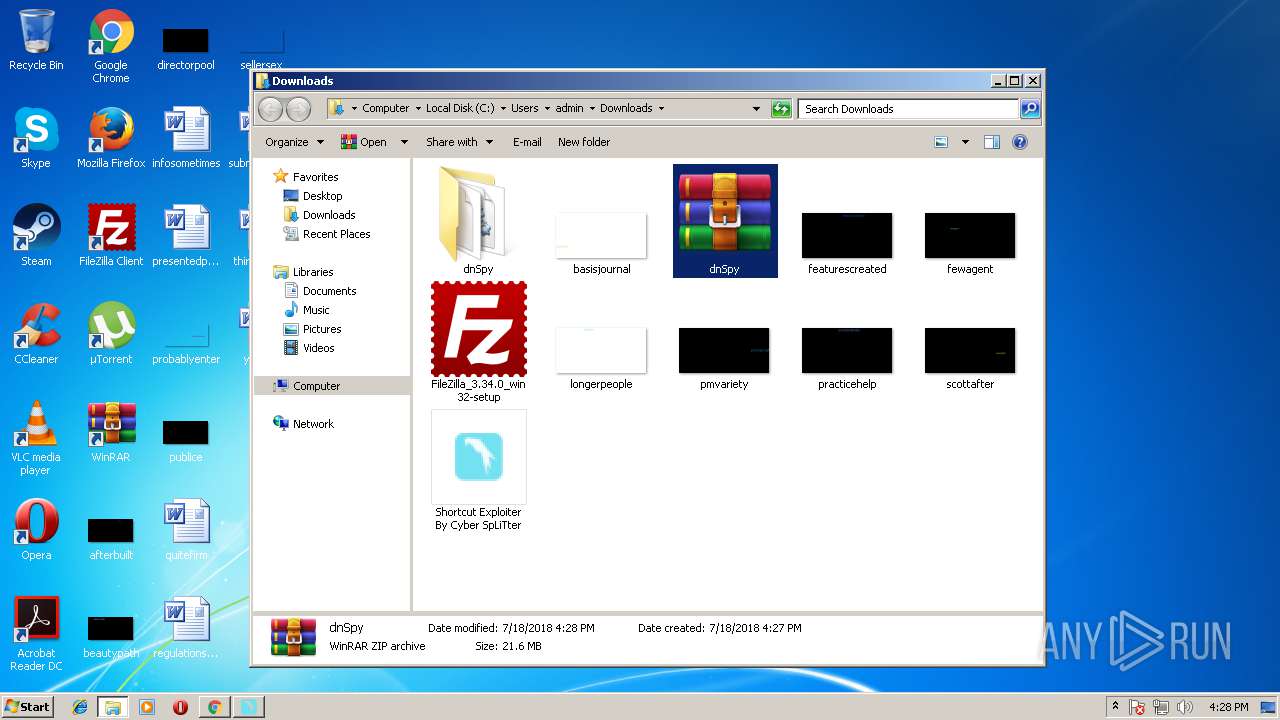Viewport: 1280px width, 720px height.
Task: Select Network in the navigation pane
Action: [x=313, y=424]
